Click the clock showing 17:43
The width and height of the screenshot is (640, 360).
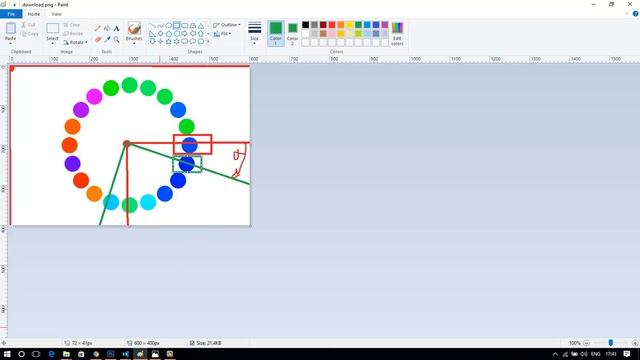(x=611, y=354)
